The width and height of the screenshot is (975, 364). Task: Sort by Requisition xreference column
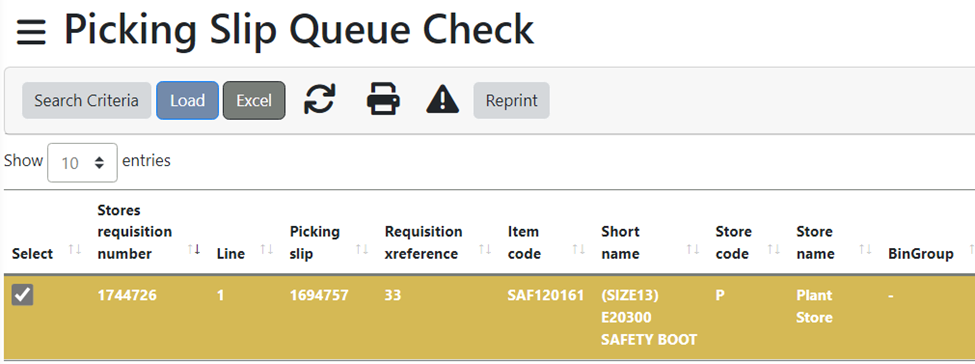coord(485,250)
